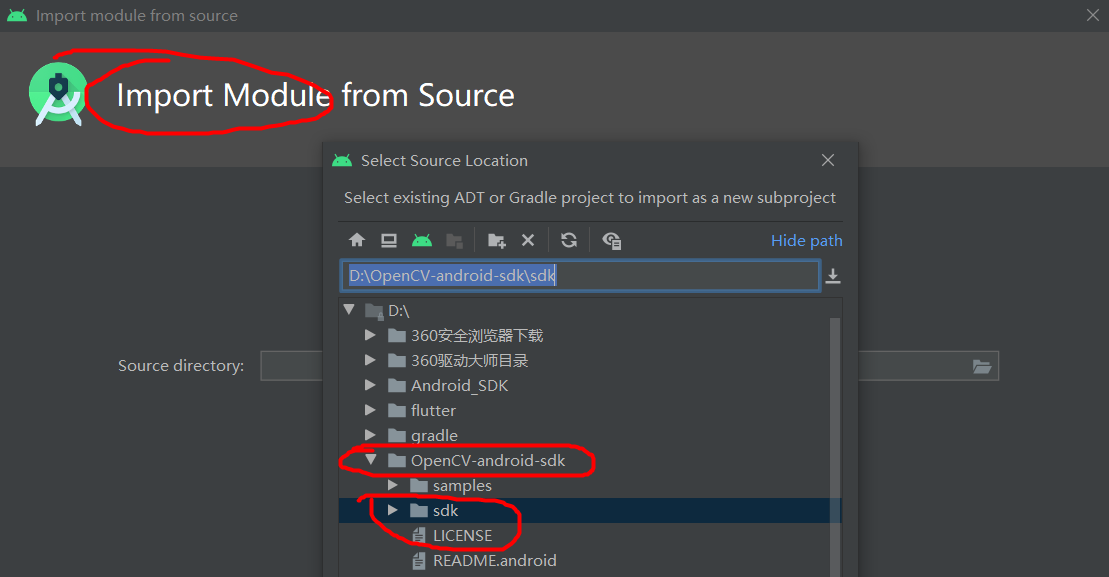Browse source directory folder icon

982,366
